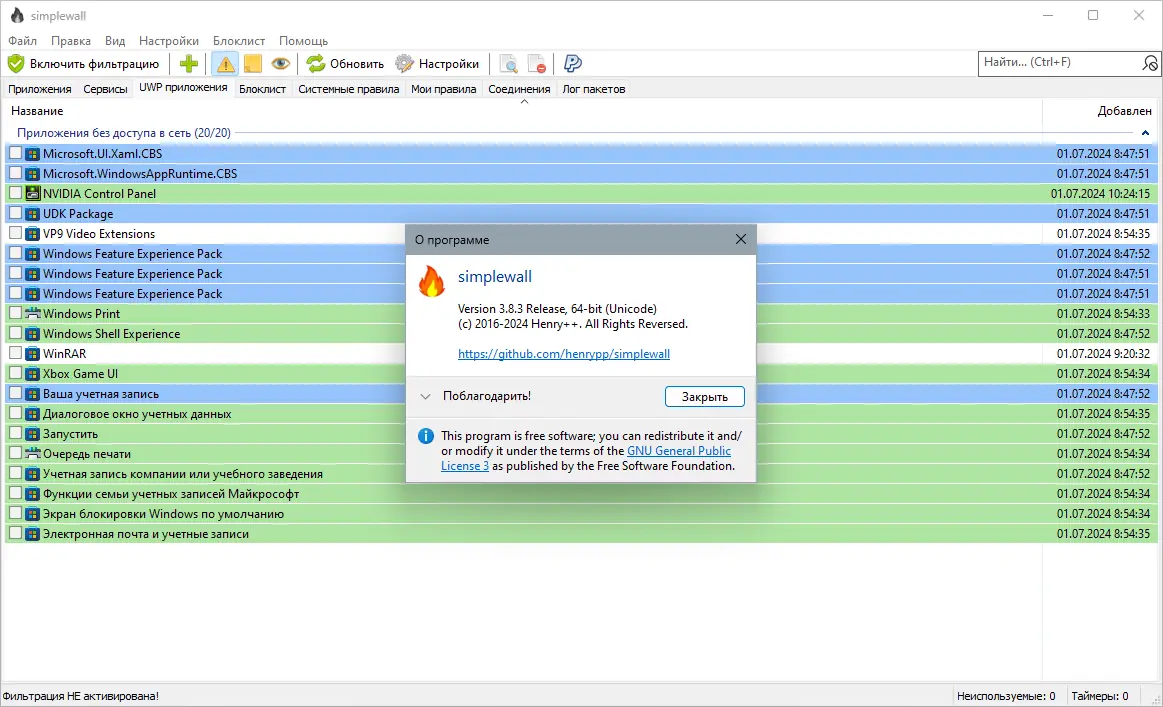Click the Microsoft.UI.Xaml.CBS app icon
Screen dimensions: 1163x707
tap(33, 154)
